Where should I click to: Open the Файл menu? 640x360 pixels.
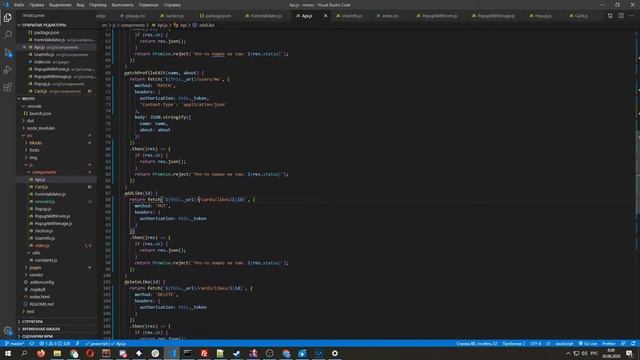[x=19, y=5]
